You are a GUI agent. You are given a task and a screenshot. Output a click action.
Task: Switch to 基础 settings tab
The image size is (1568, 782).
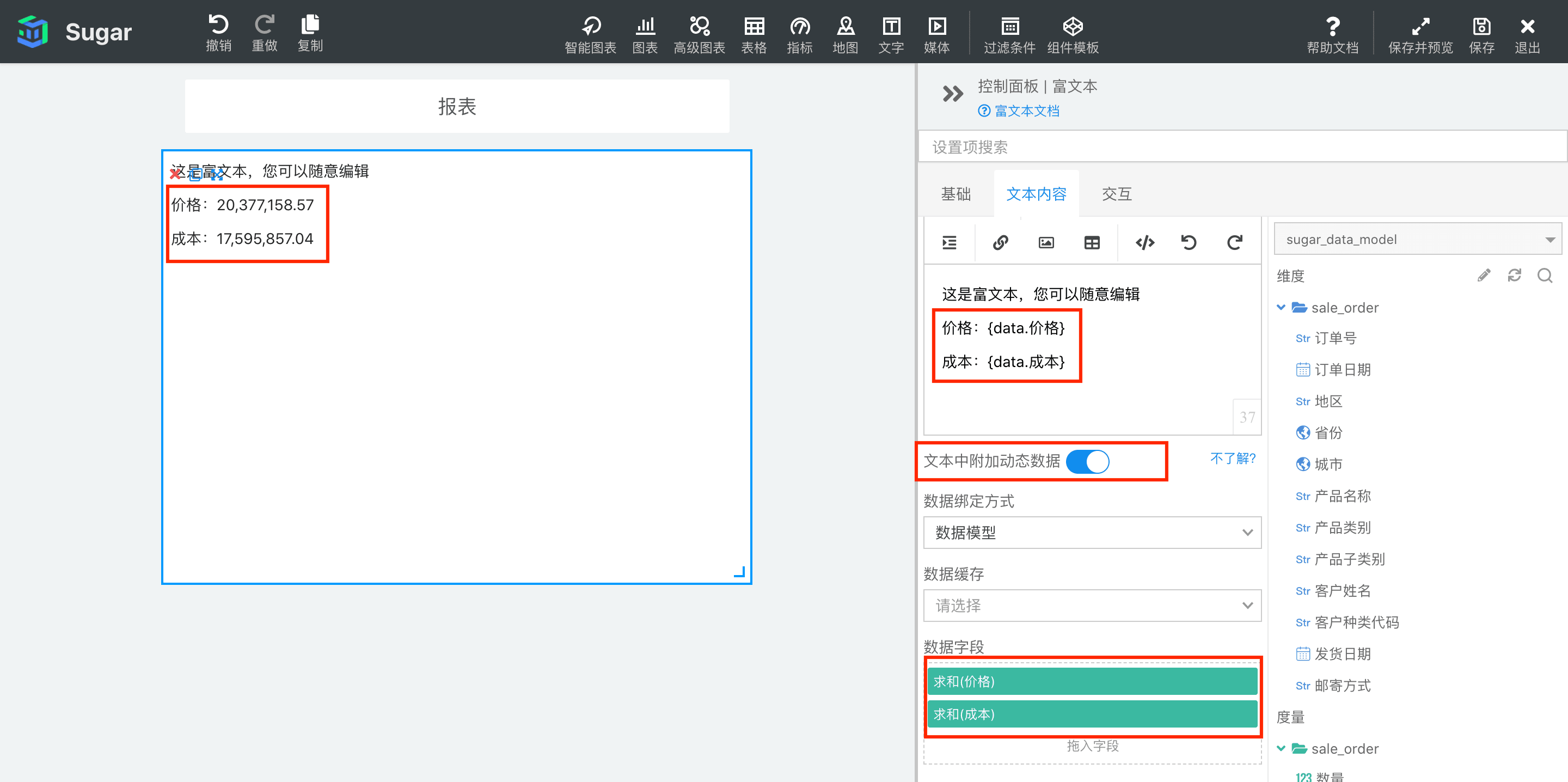956,193
